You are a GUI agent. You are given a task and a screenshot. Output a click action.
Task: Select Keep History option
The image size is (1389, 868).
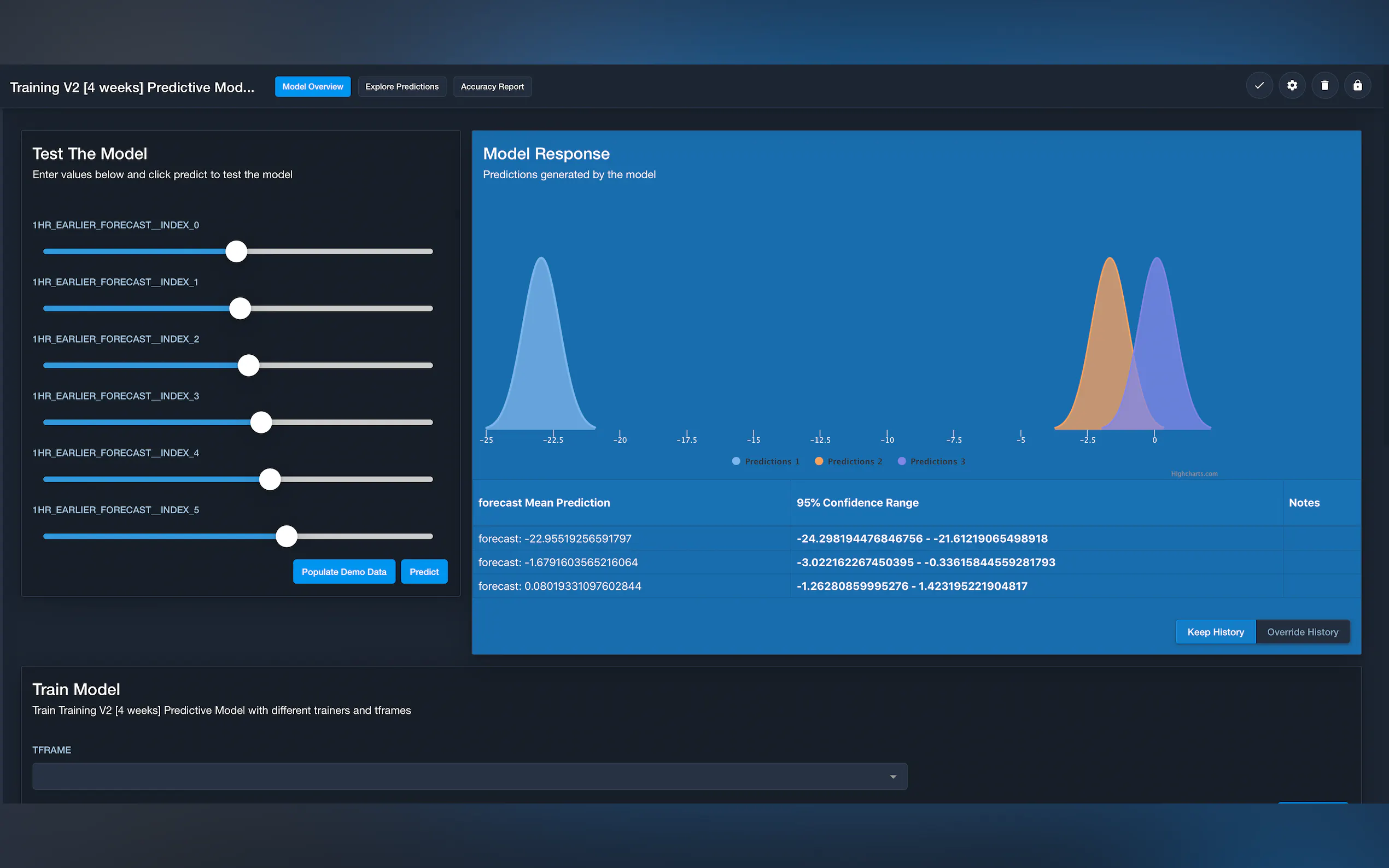(1215, 632)
